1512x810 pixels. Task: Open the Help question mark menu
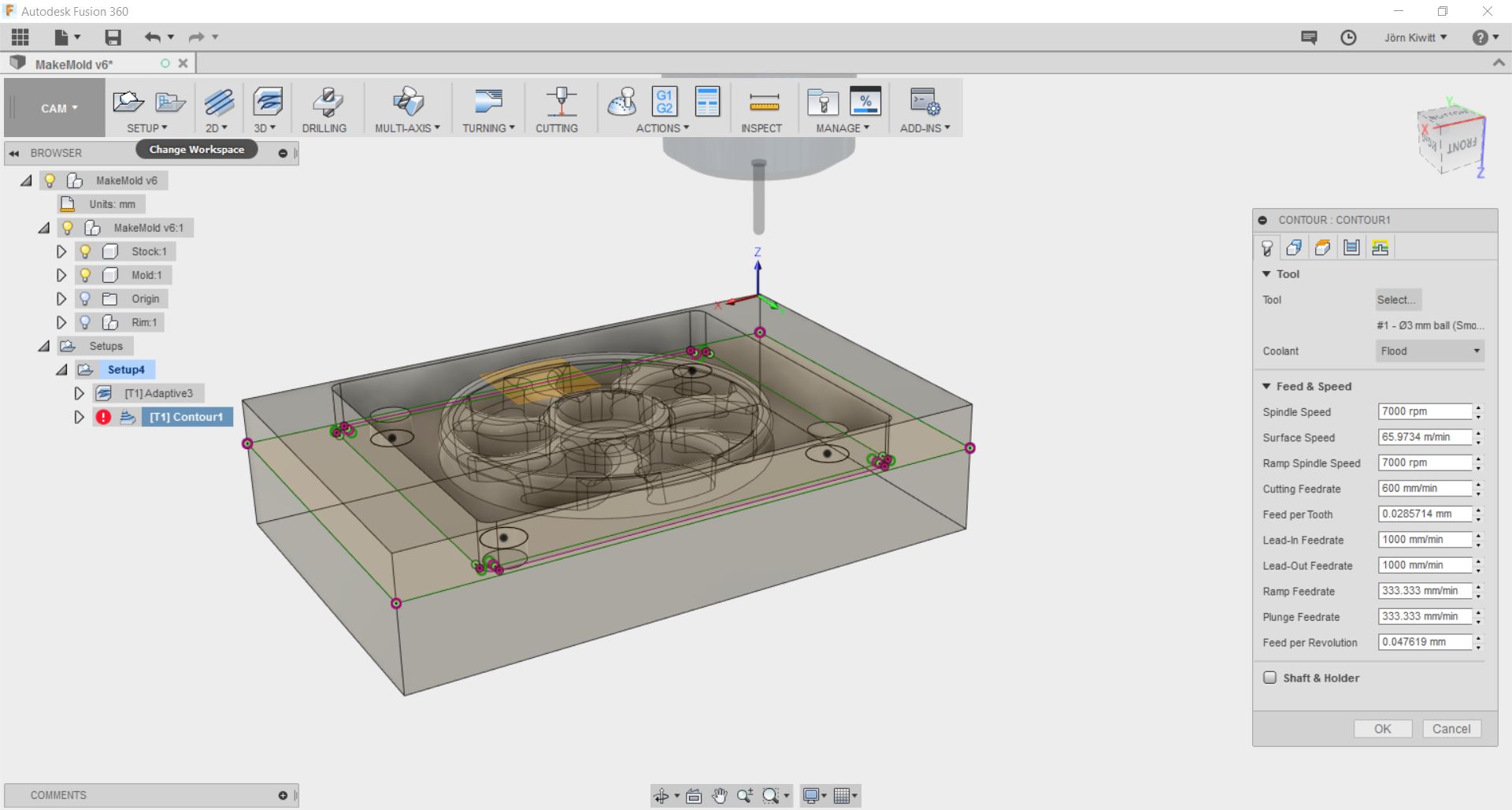1485,37
